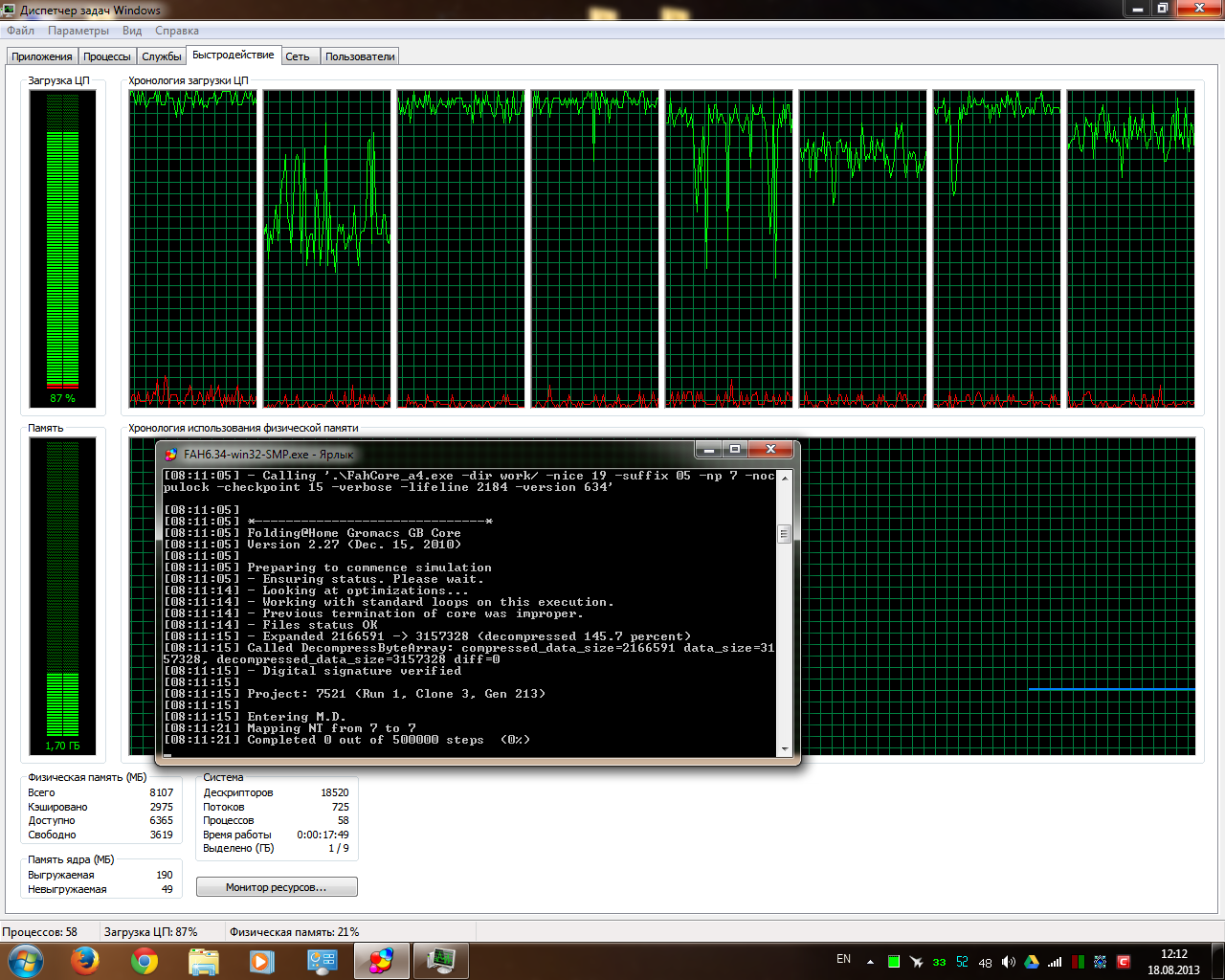Click the console vertical scrollbar thumb
Screen dimensions: 1225x980
tap(785, 533)
